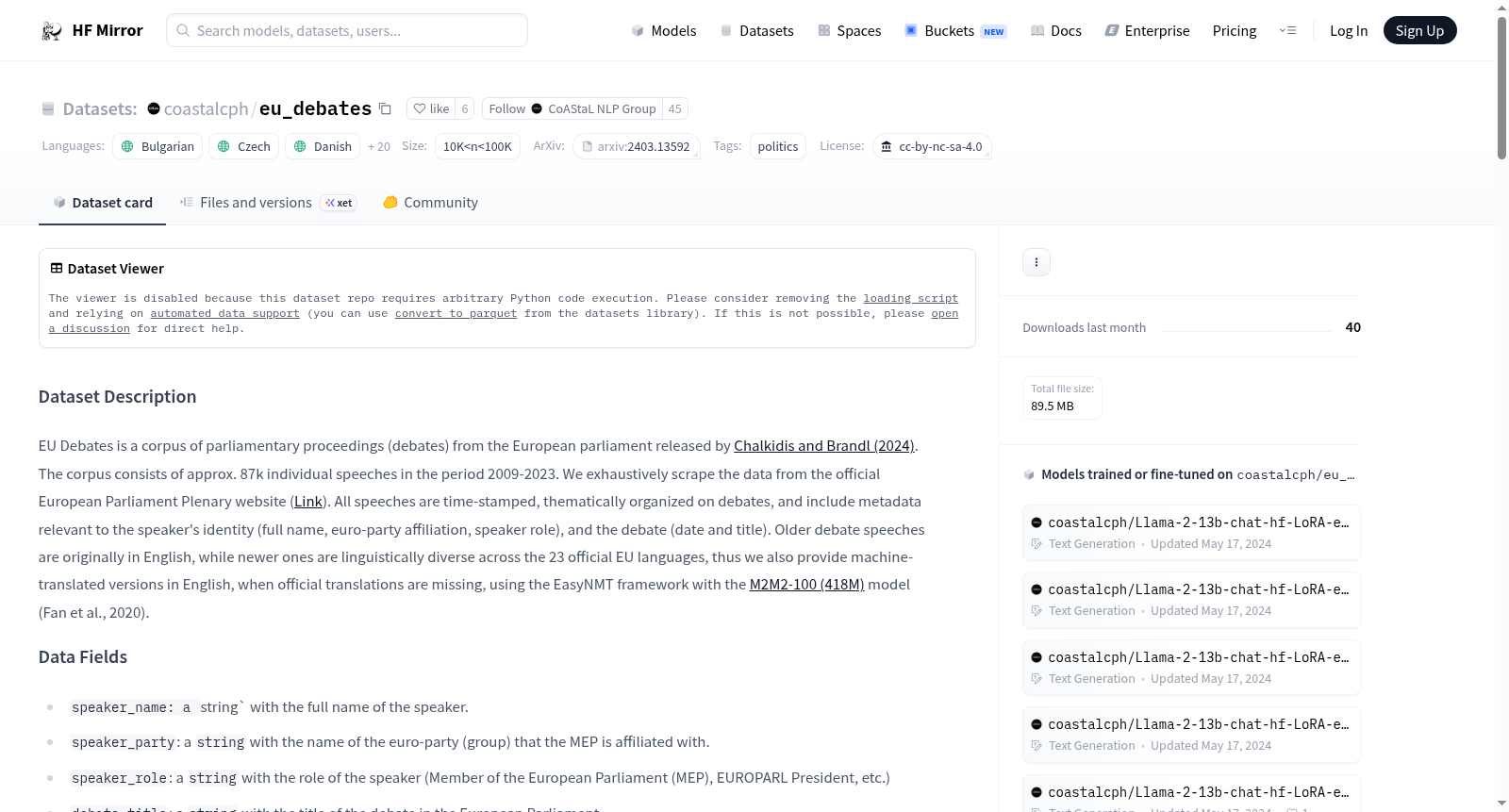Viewport: 1509px width, 812px height.
Task: Open the M2M2-100 (418M) model link
Action: click(x=806, y=585)
